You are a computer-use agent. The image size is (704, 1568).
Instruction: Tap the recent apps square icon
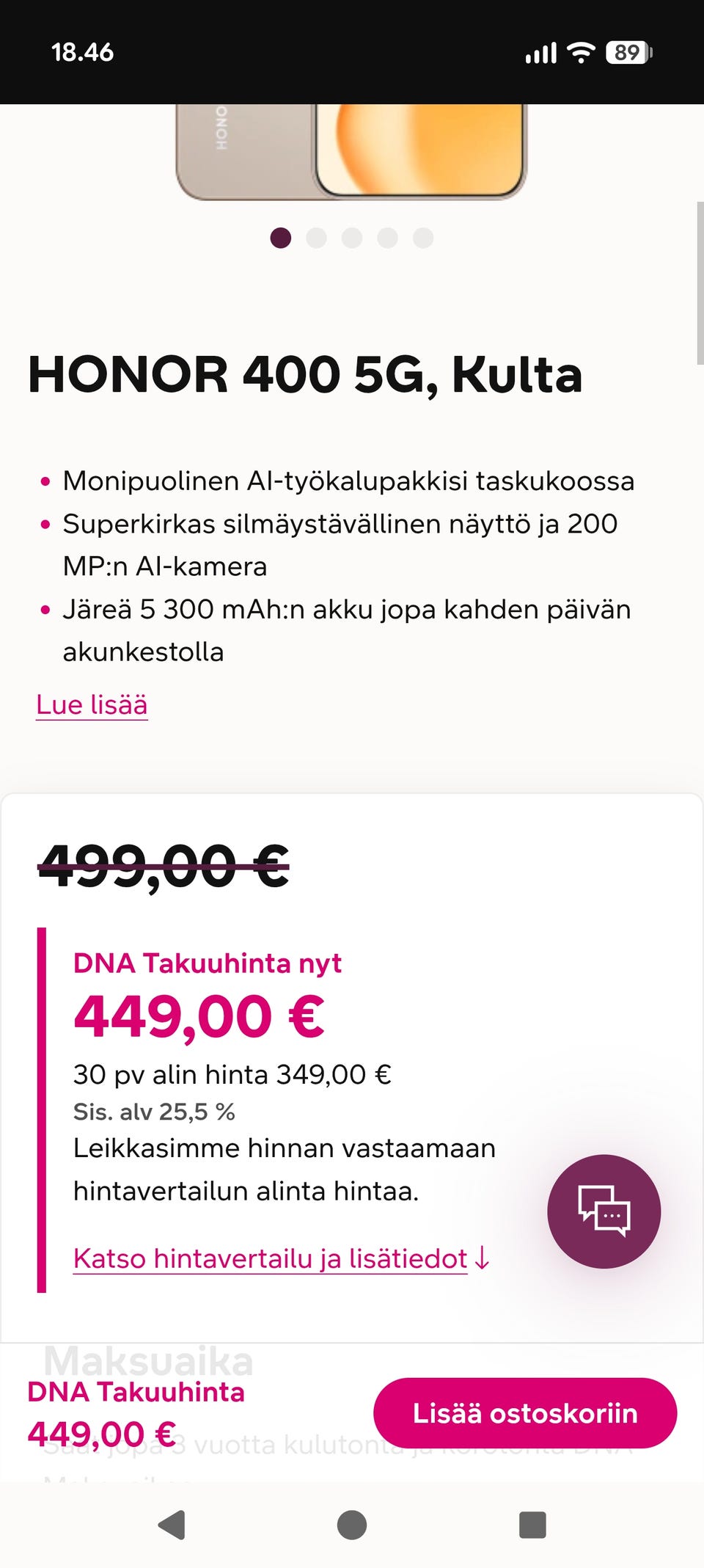click(x=532, y=1525)
